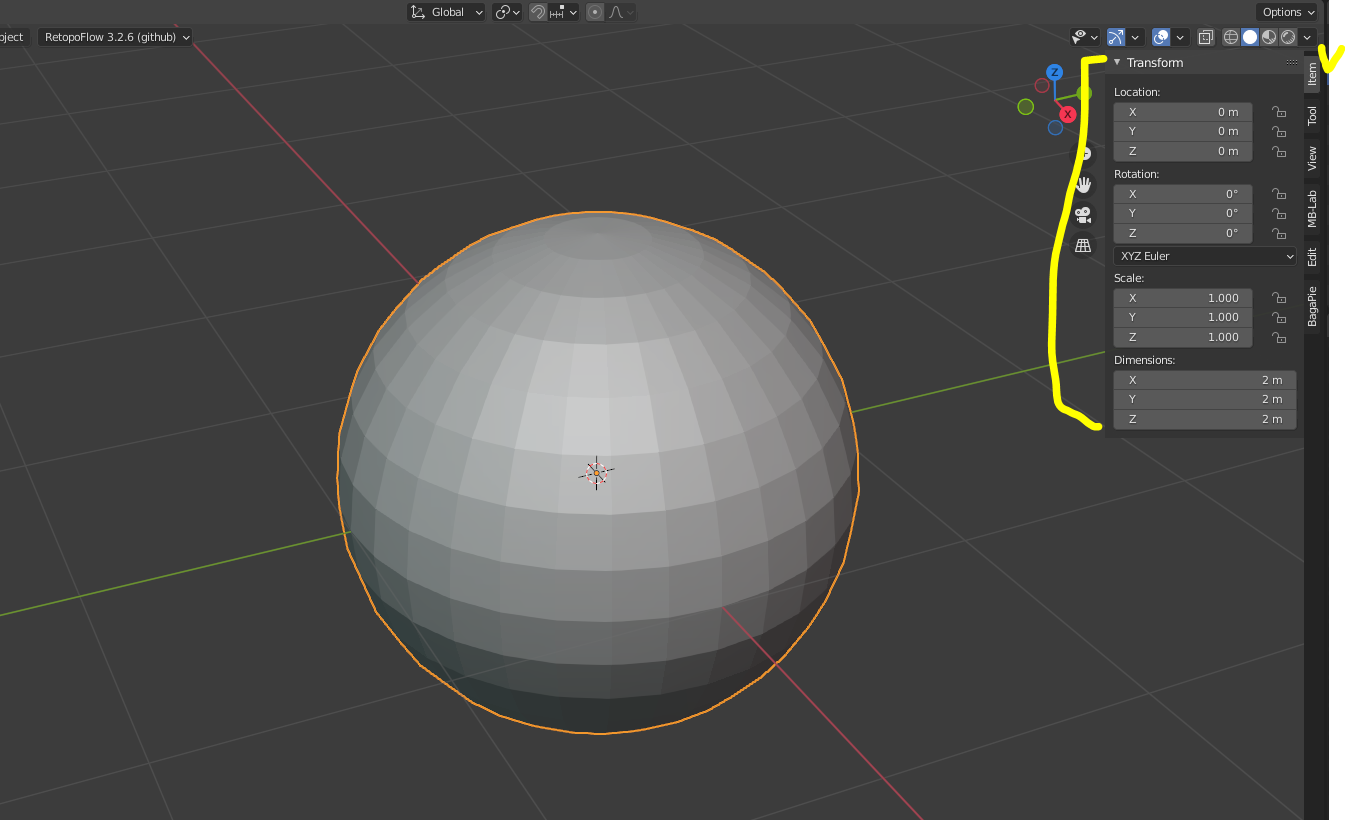Click the Transform panel drag grip
The height and width of the screenshot is (820, 1345).
coord(1291,62)
